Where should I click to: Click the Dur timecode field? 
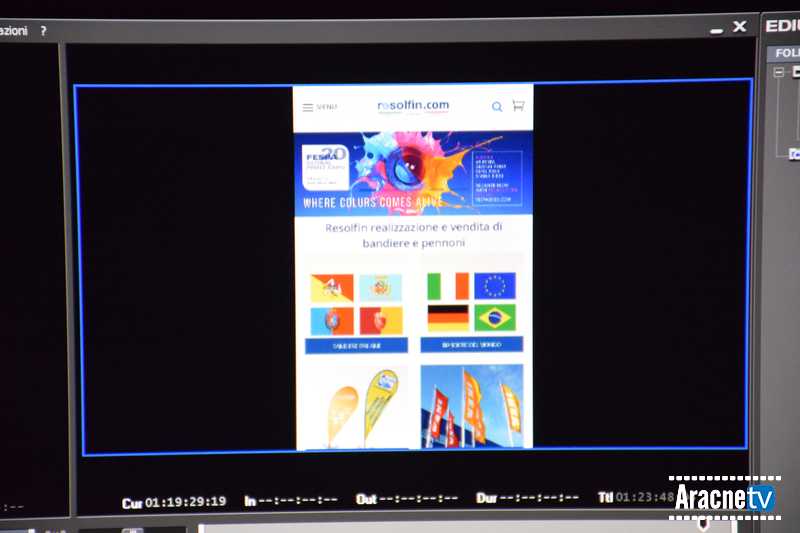point(528,497)
